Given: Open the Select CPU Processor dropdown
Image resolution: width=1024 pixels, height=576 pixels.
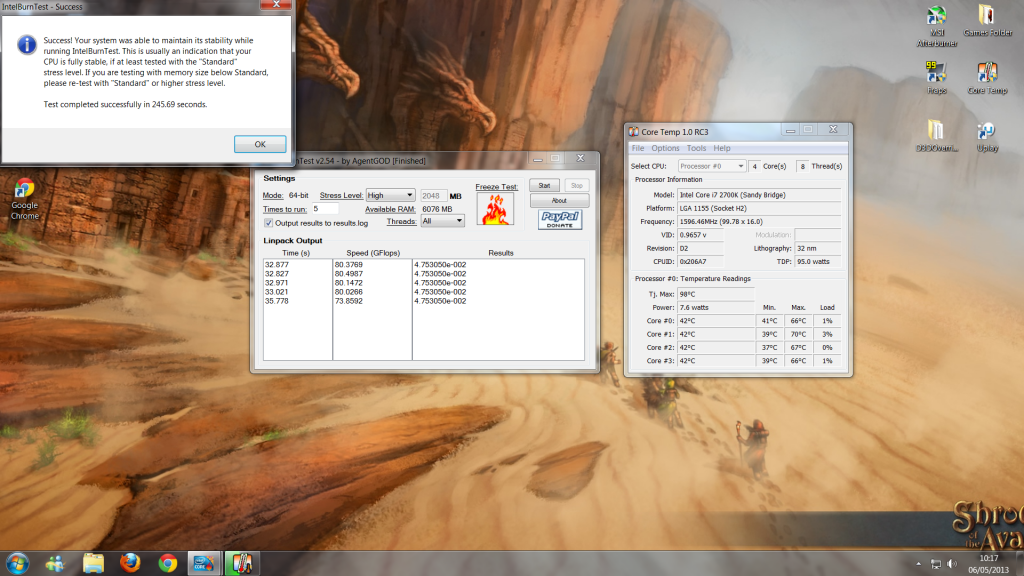Looking at the screenshot, I should click(x=712, y=166).
